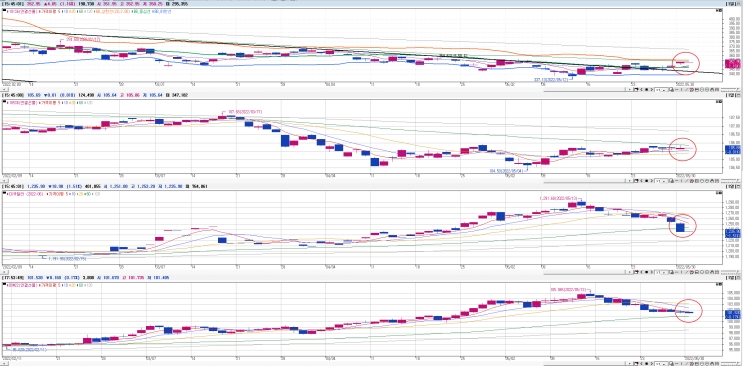Click the grid icon under the 352.95 chart
This screenshot has height=366, width=743.
[x=717, y=89]
